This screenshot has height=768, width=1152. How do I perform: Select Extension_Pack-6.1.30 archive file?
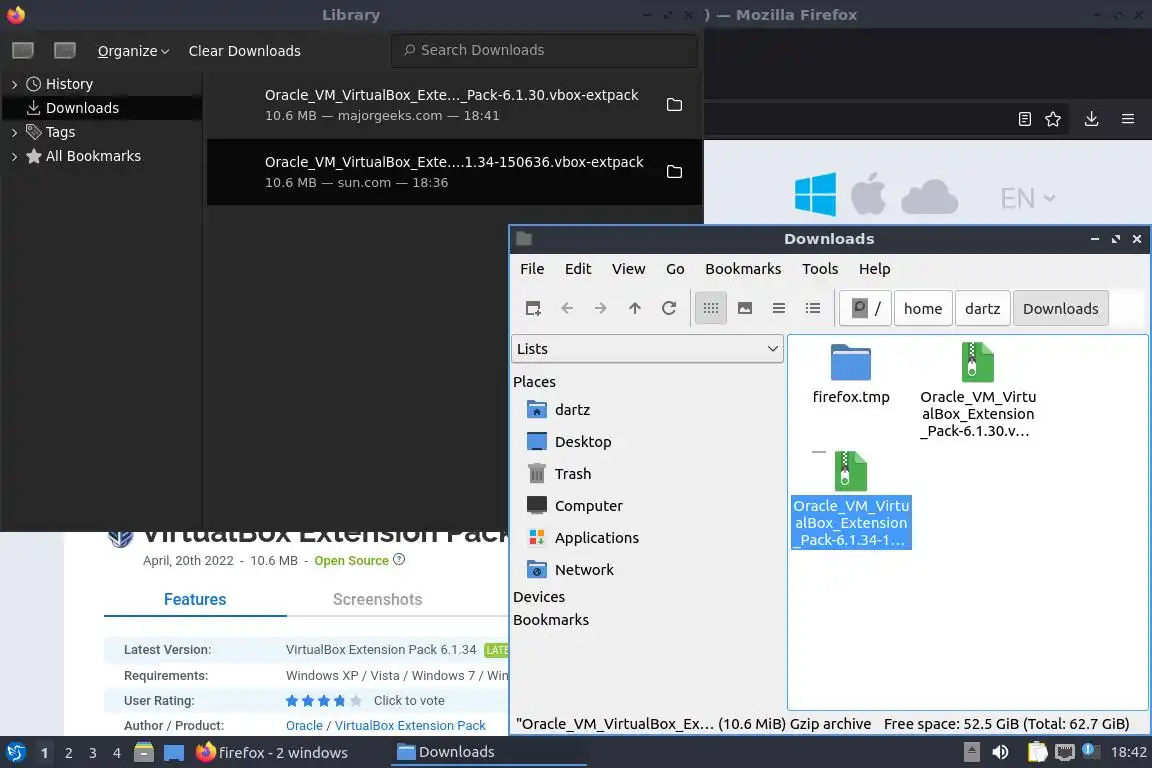978,391
